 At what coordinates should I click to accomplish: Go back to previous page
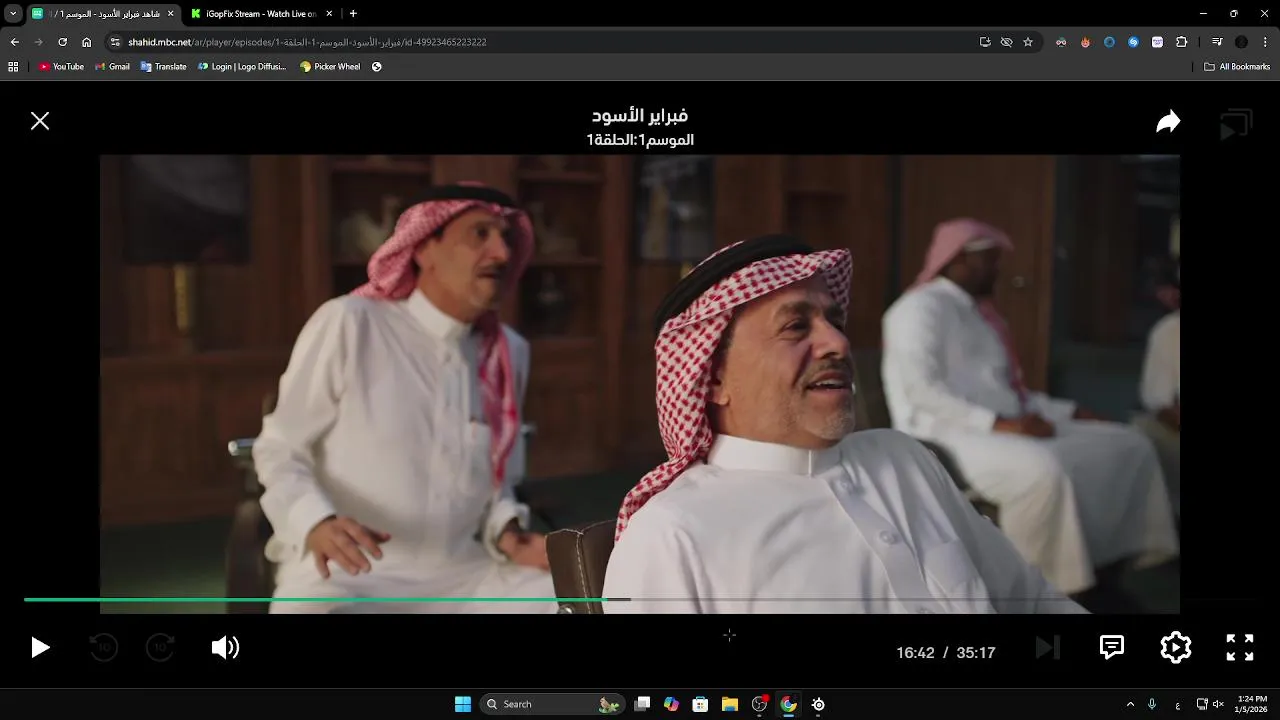14,42
